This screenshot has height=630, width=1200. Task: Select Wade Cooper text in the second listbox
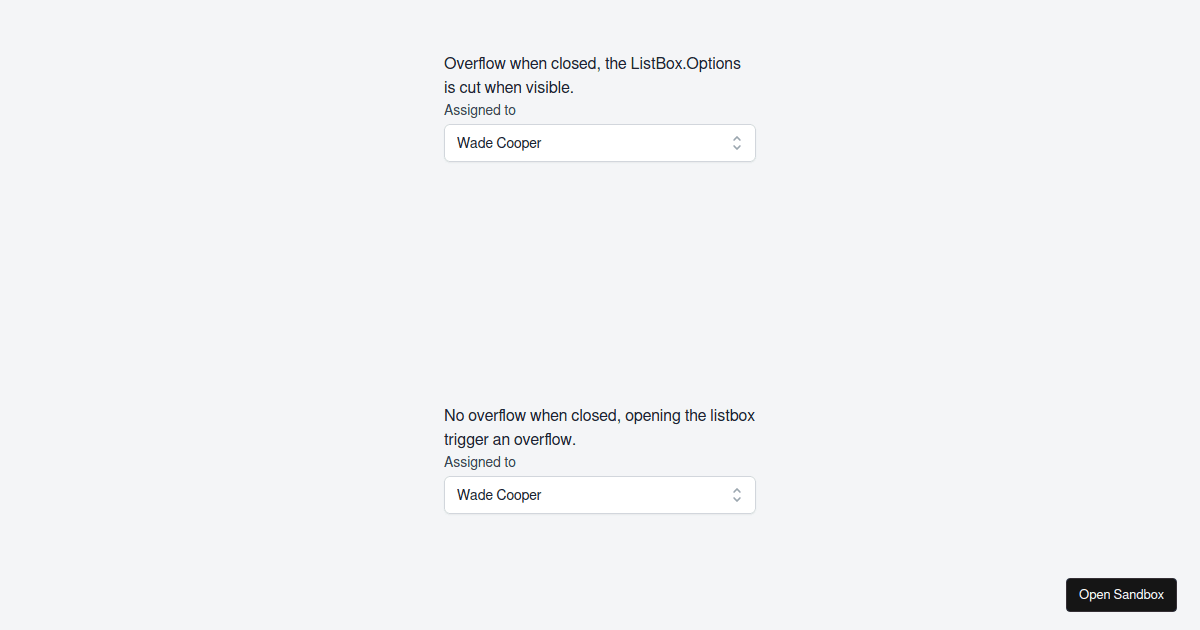click(499, 495)
